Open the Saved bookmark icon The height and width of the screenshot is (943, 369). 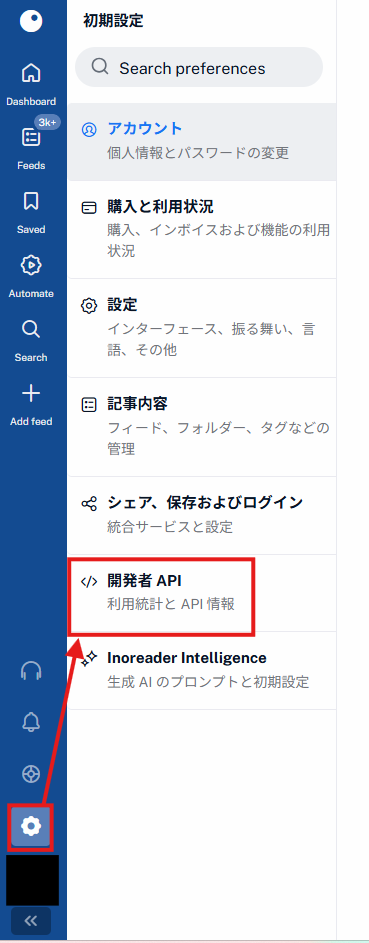tap(31, 201)
